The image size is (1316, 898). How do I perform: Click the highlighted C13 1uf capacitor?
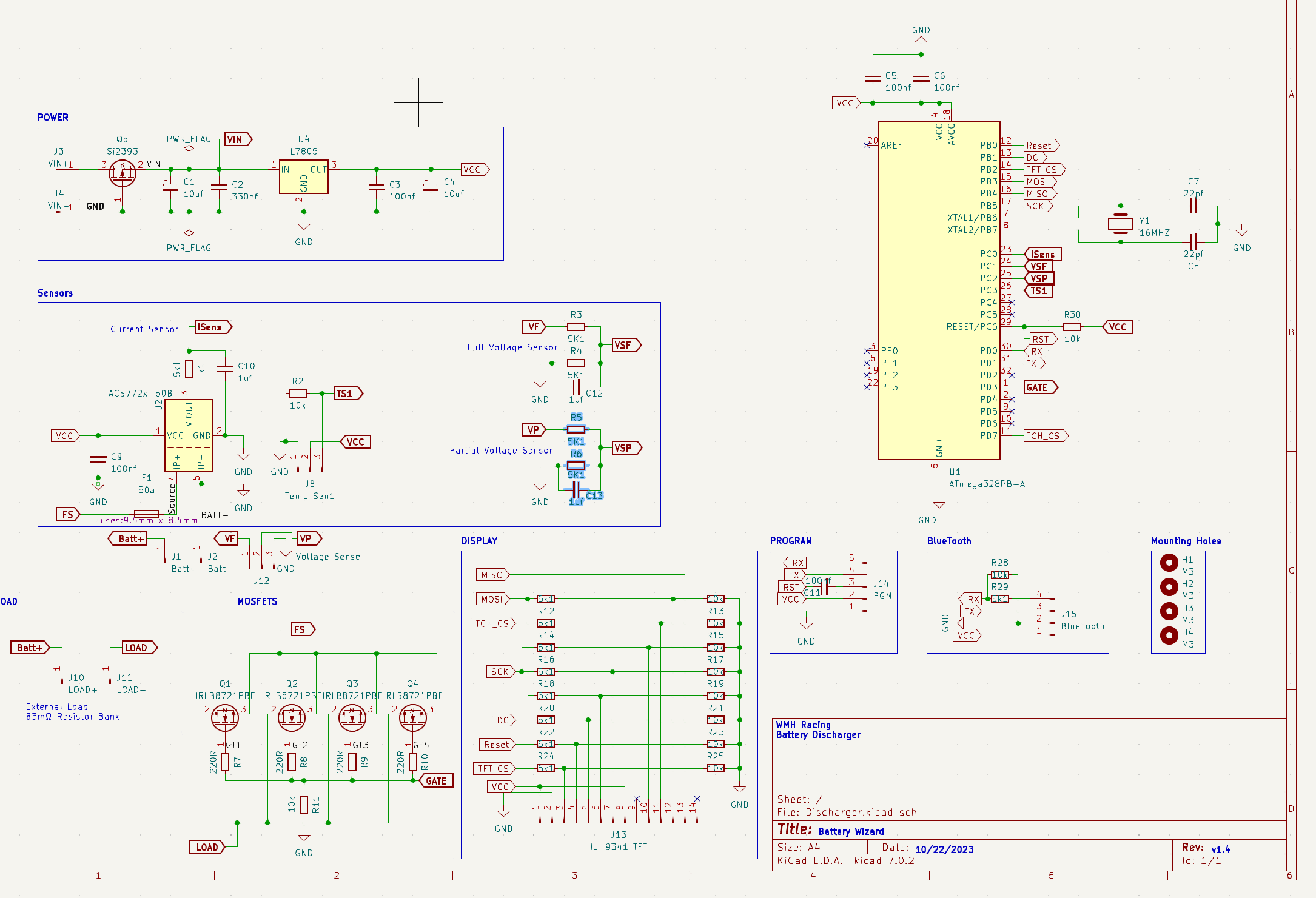pos(576,490)
